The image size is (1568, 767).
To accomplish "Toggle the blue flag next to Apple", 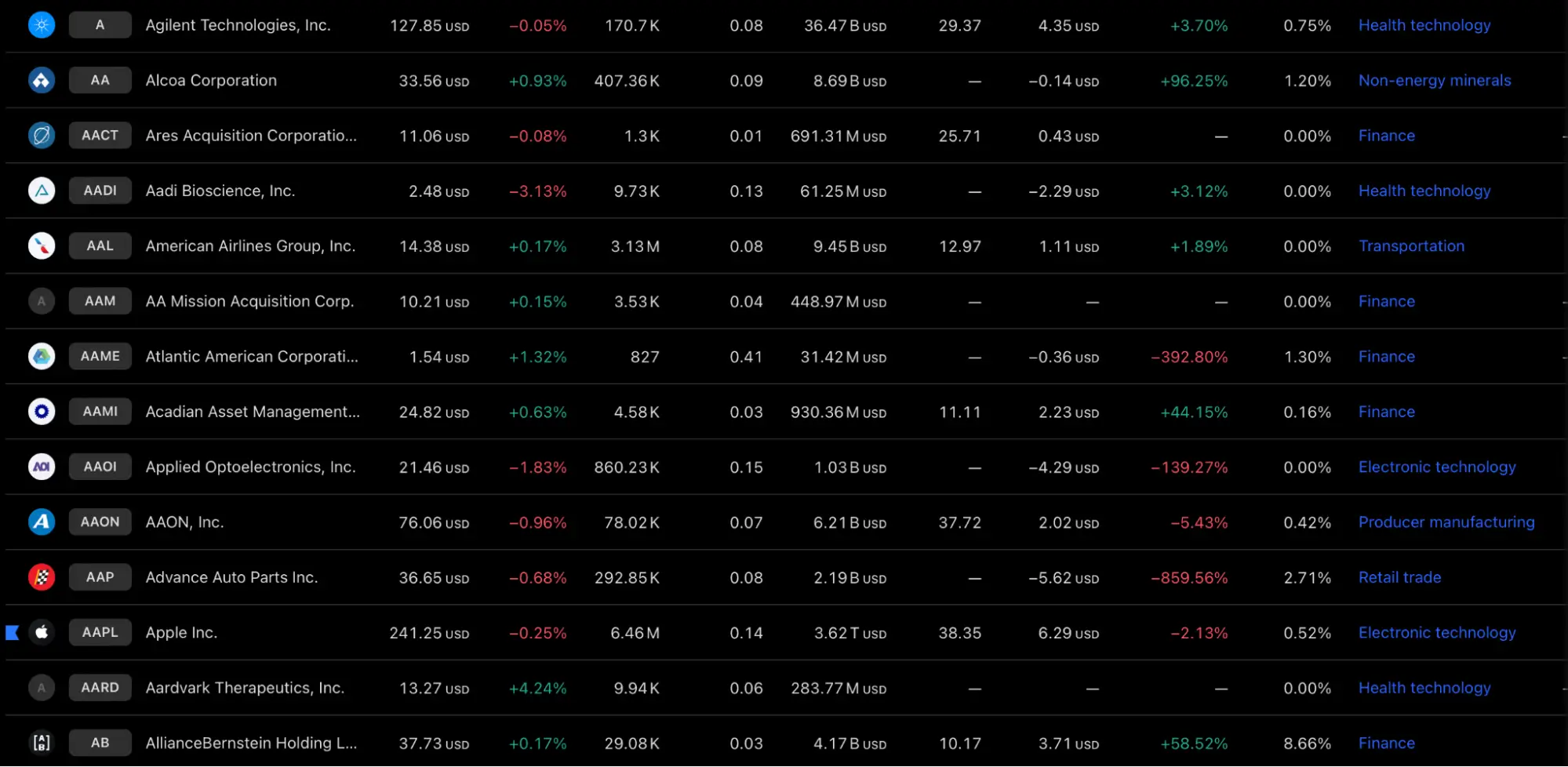I will [x=13, y=632].
